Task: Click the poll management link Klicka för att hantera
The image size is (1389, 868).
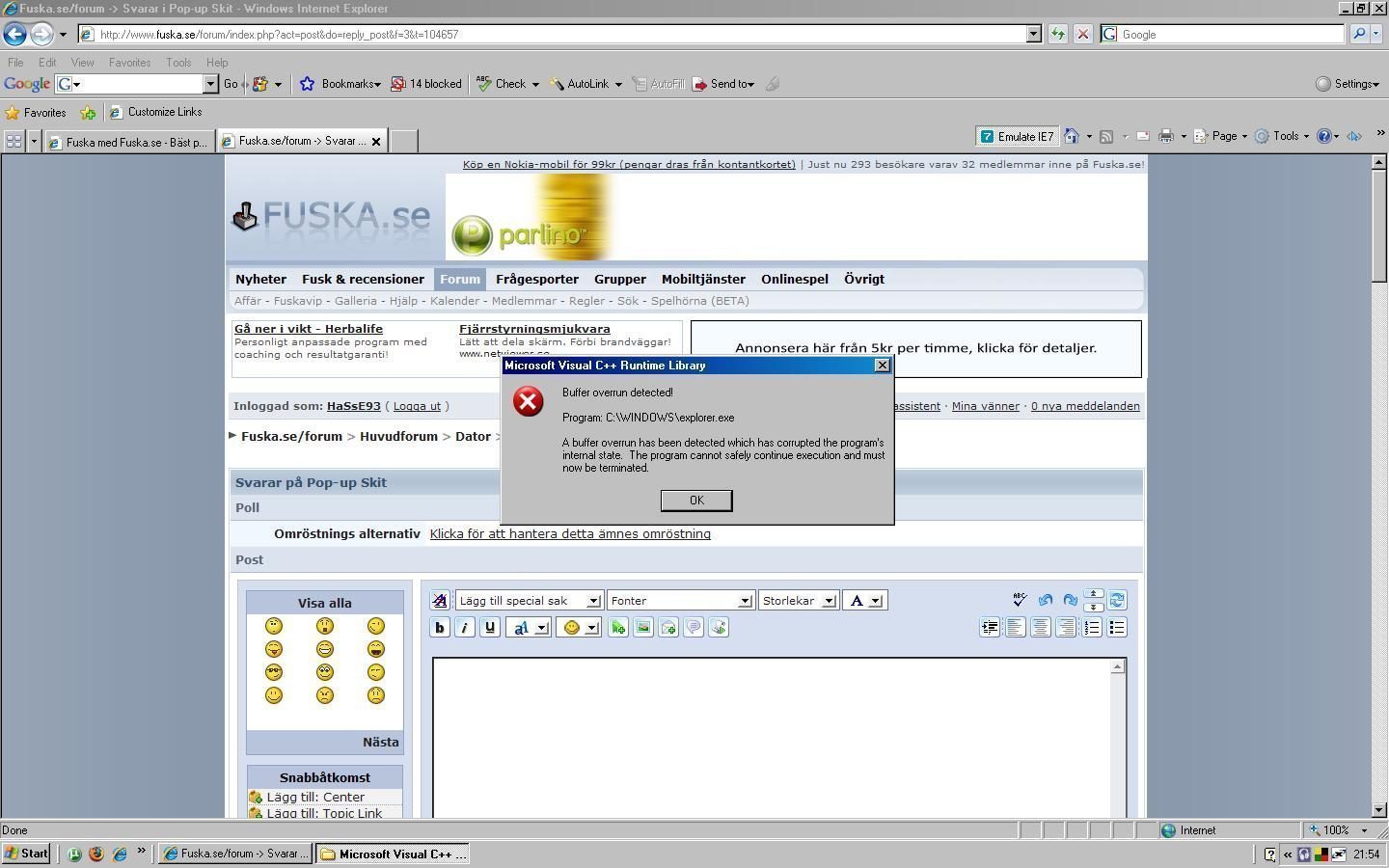Action: 570,533
